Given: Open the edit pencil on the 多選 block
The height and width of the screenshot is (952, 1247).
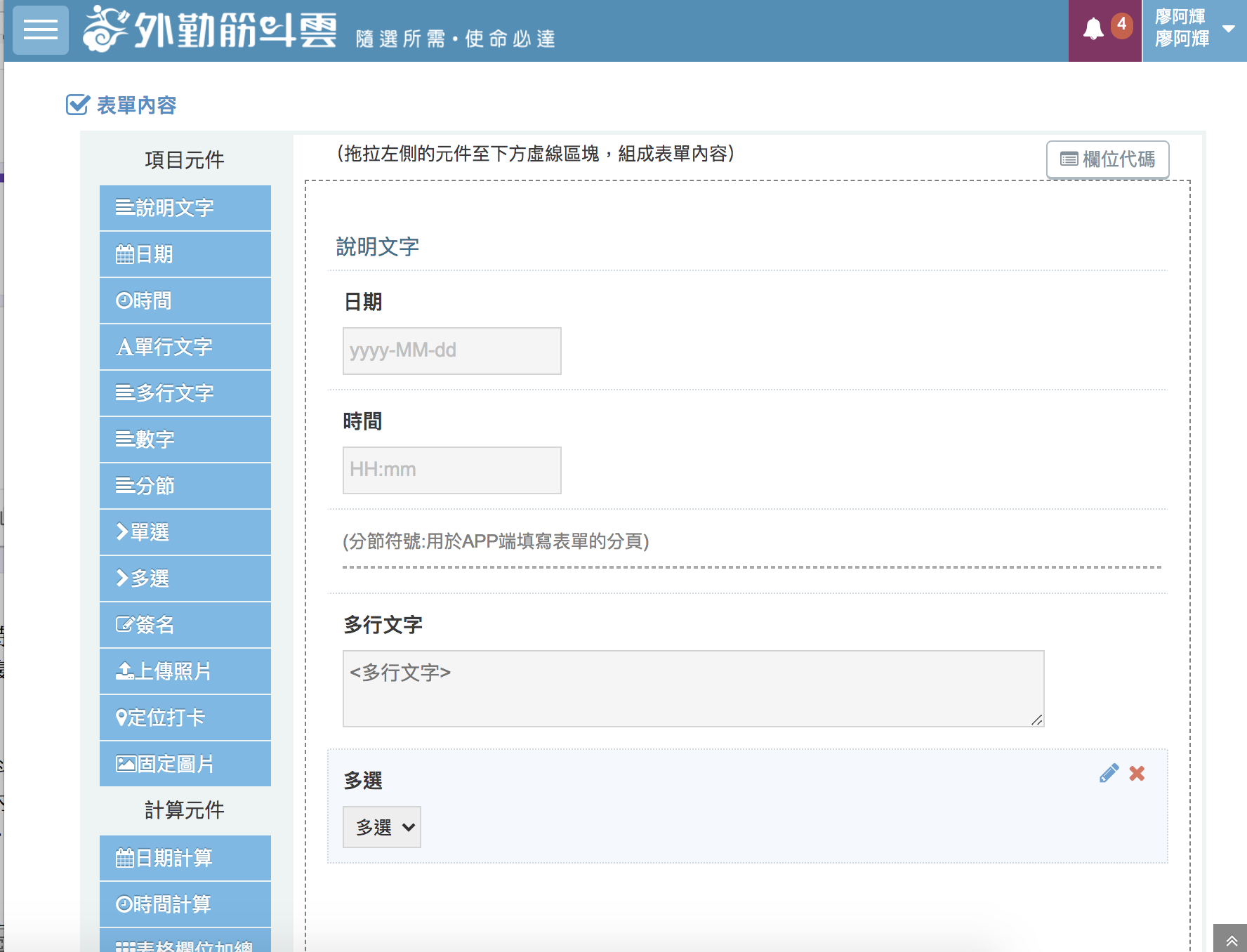Looking at the screenshot, I should tap(1109, 773).
